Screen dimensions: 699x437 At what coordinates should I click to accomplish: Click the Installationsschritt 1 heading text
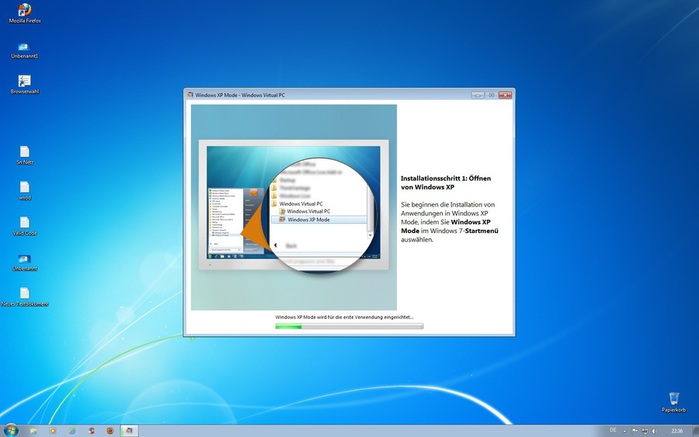[x=446, y=182]
